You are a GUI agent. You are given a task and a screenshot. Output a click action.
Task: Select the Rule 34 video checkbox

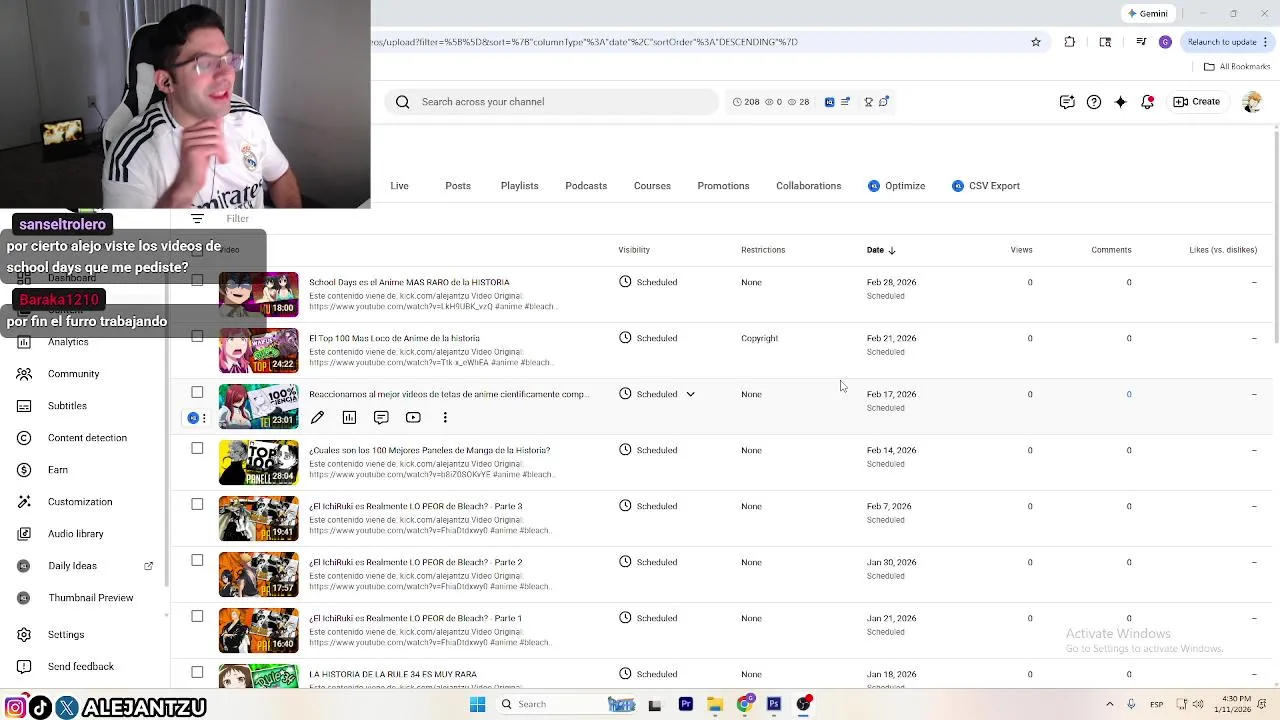[197, 673]
